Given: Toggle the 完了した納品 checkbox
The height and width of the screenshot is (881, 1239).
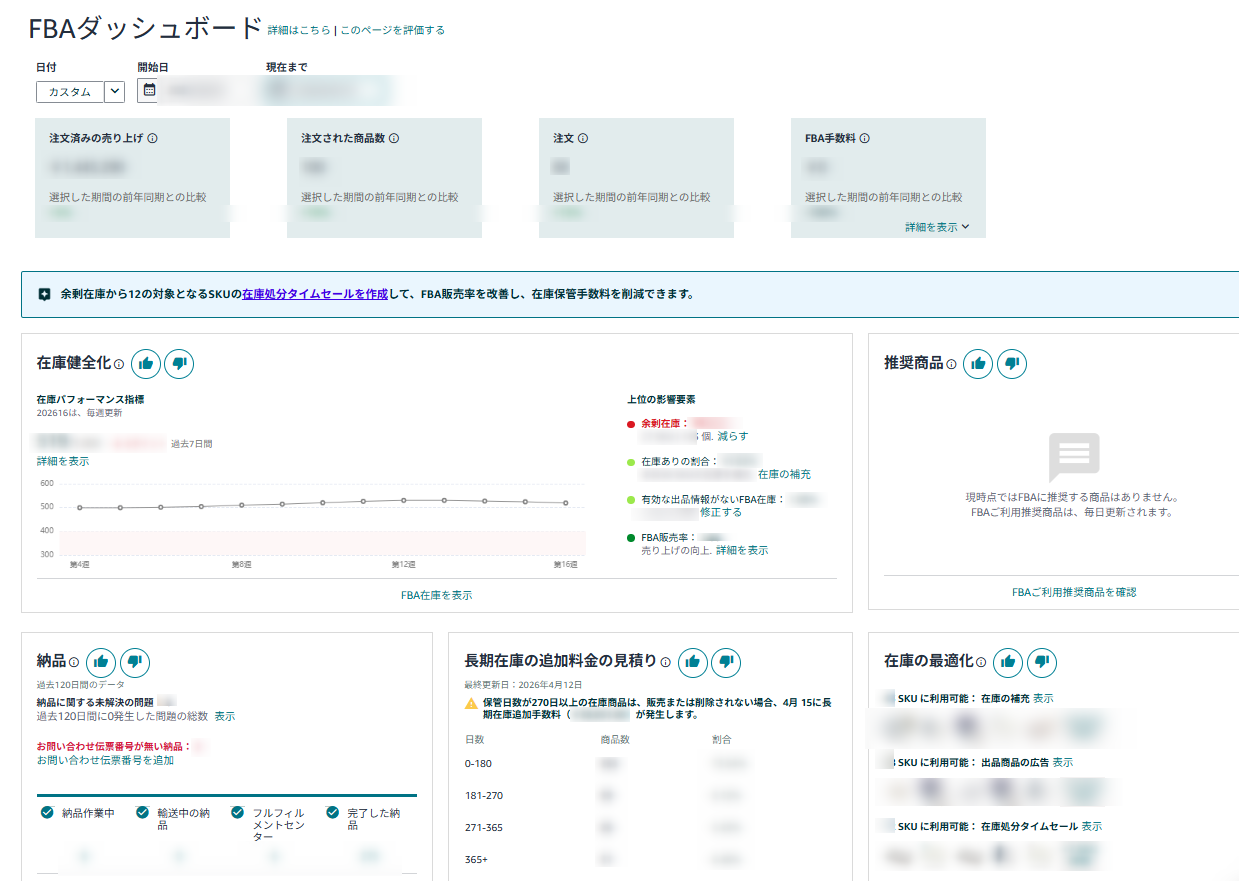Looking at the screenshot, I should tap(332, 813).
